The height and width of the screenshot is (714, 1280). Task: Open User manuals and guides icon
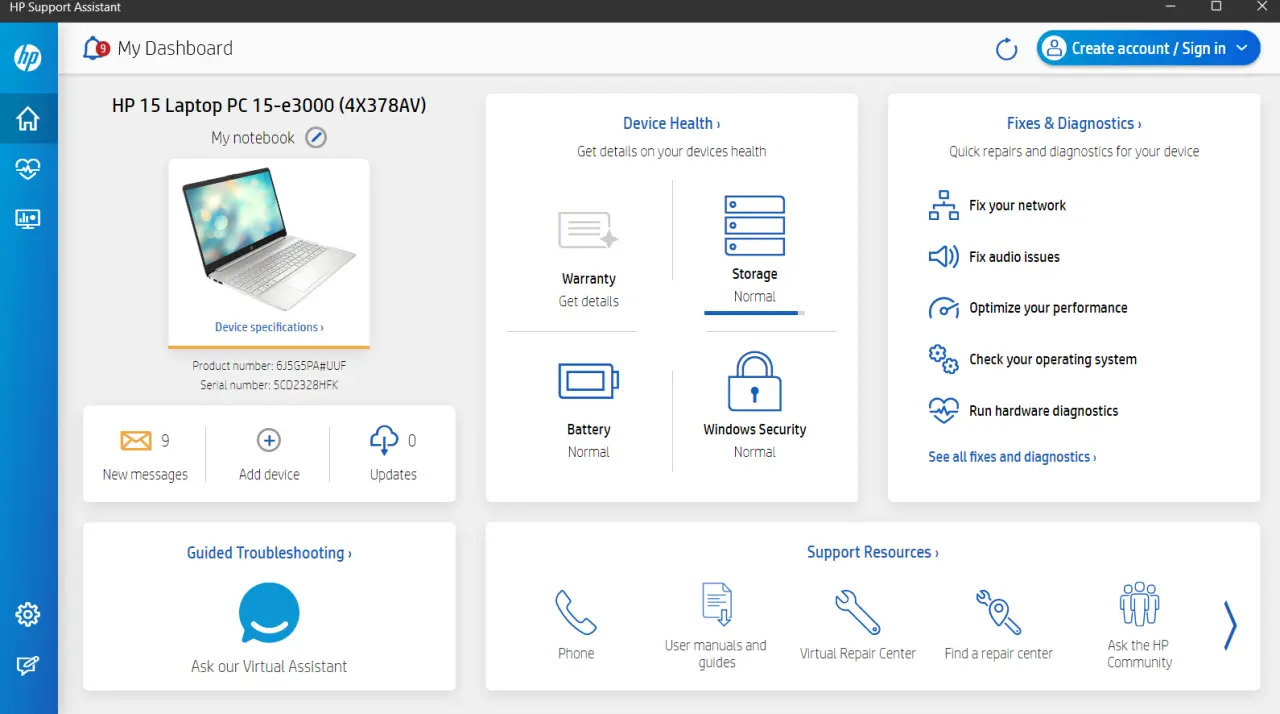[716, 604]
